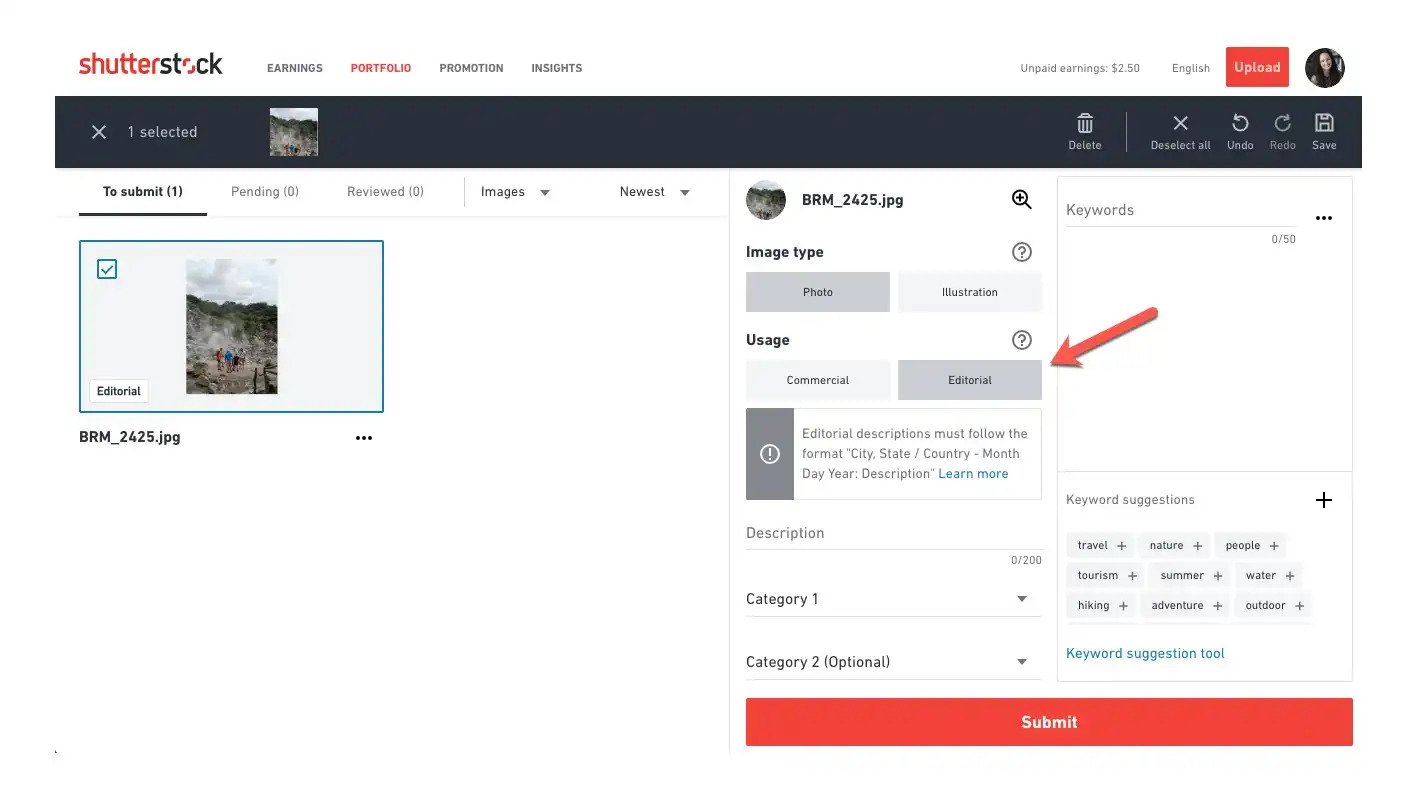Click the editorial info alert icon

[770, 454]
